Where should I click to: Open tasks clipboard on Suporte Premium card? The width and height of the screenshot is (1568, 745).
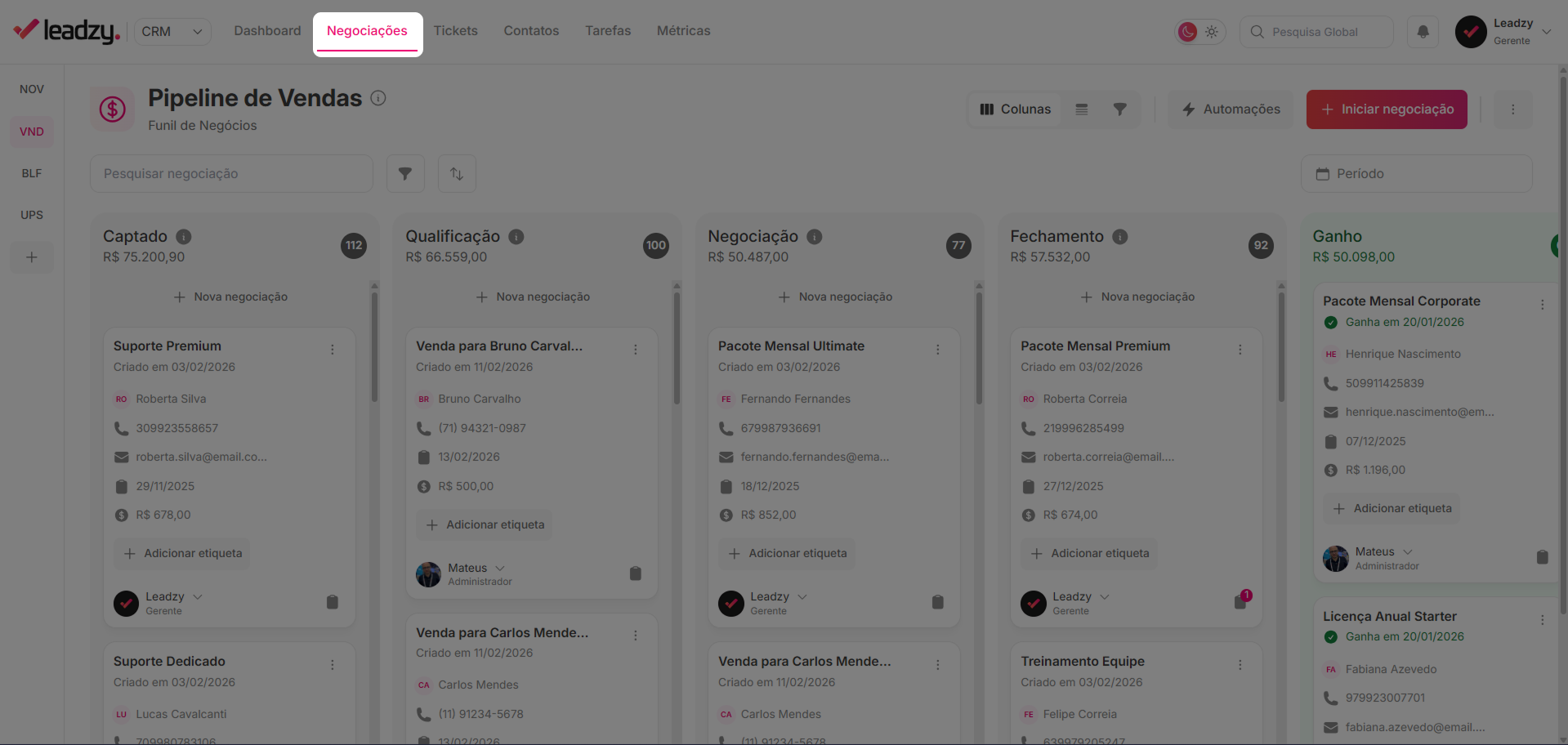tap(333, 602)
